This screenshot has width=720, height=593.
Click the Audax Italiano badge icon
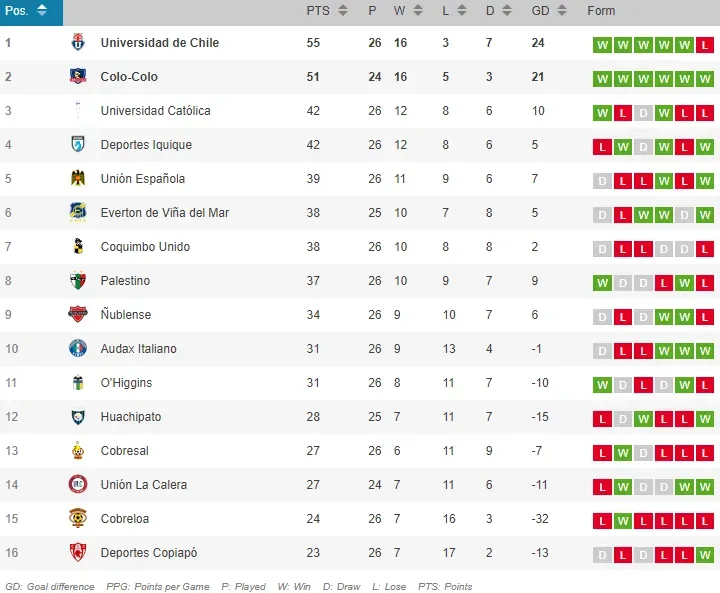pos(78,349)
